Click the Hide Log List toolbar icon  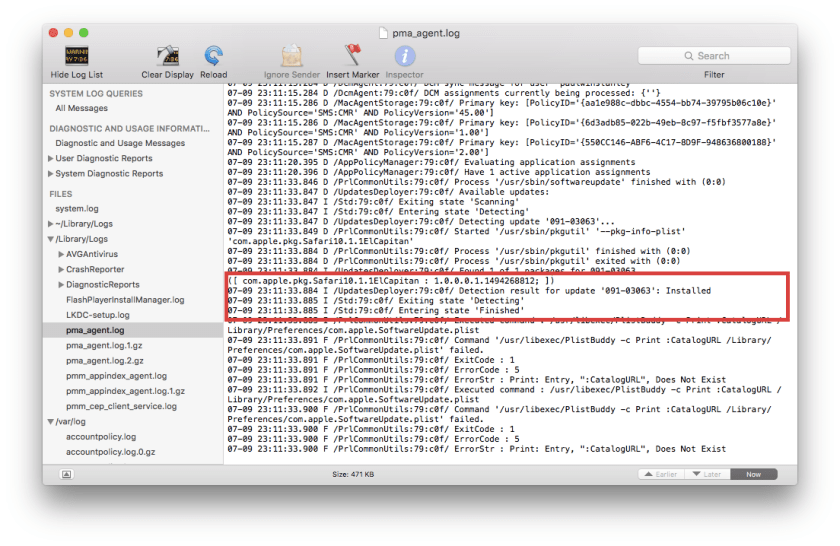tap(76, 56)
